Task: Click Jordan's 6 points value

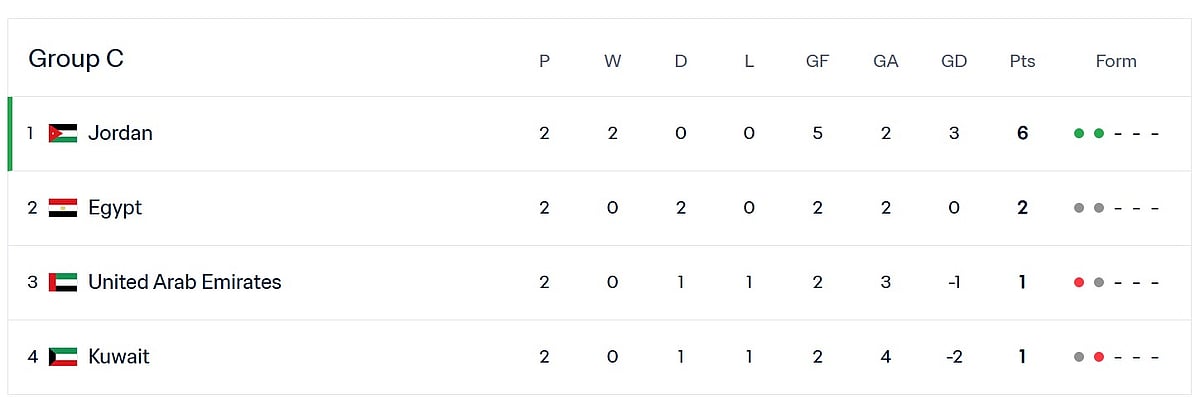Action: [x=1022, y=133]
